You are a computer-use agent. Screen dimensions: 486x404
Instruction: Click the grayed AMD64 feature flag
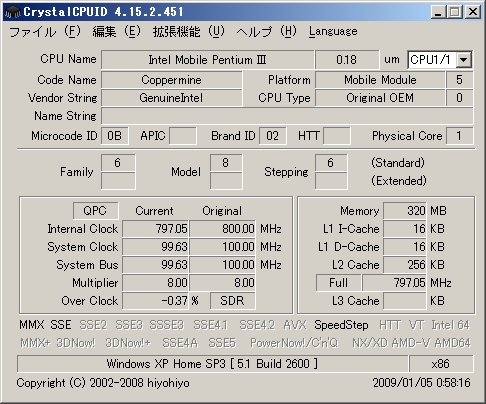(453, 343)
